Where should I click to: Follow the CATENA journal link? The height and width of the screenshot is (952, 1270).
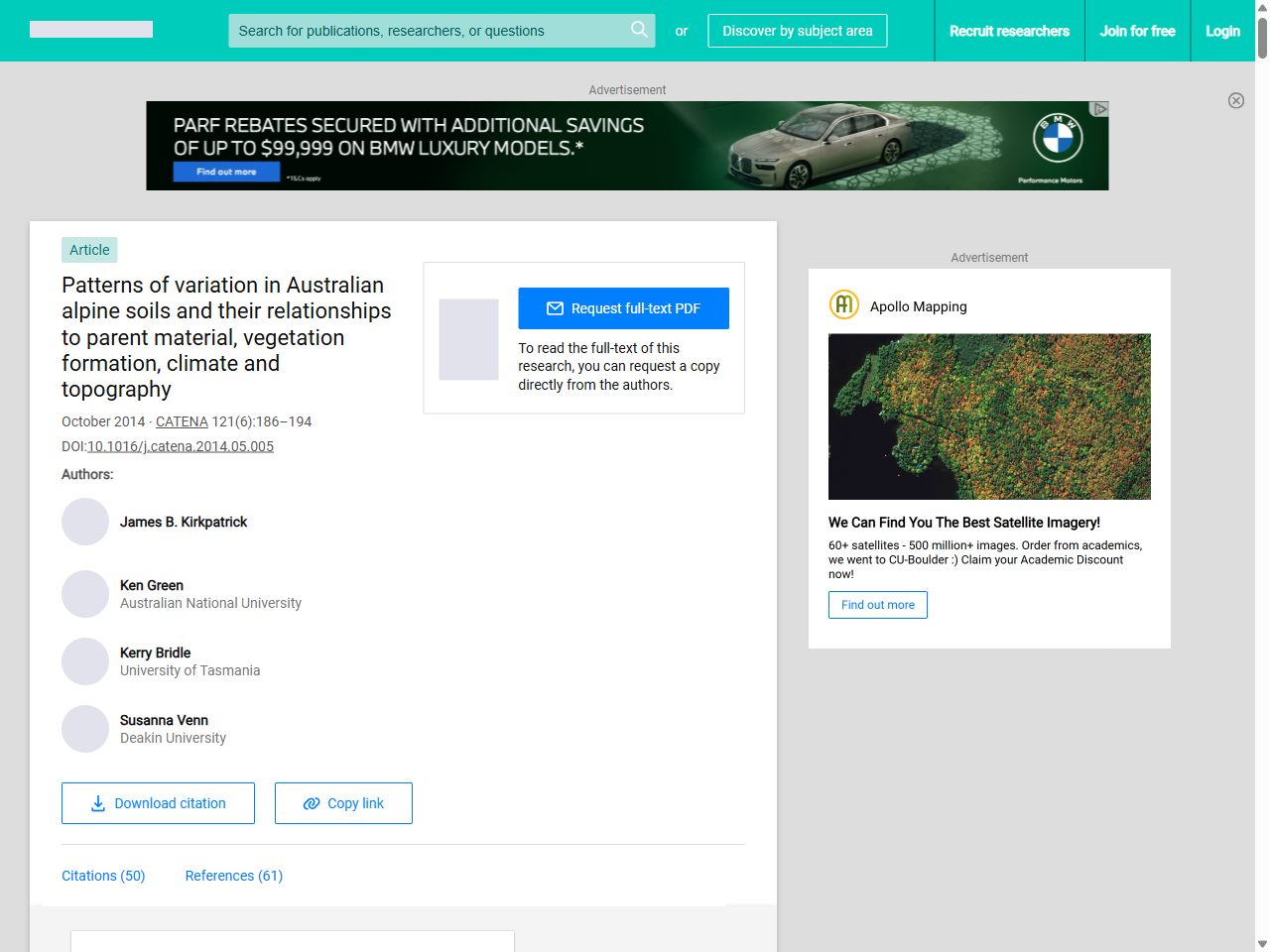(x=182, y=420)
